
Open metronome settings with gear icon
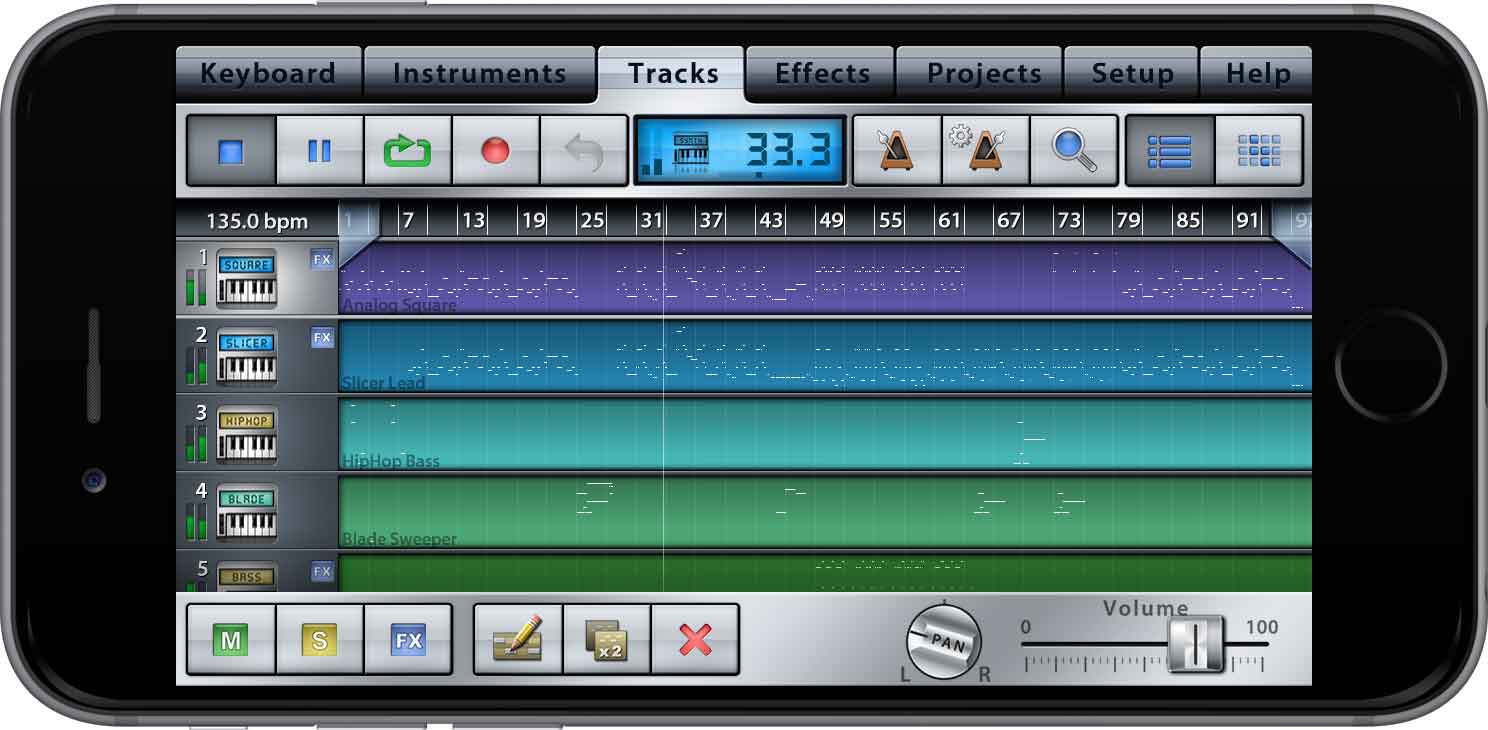tap(985, 151)
